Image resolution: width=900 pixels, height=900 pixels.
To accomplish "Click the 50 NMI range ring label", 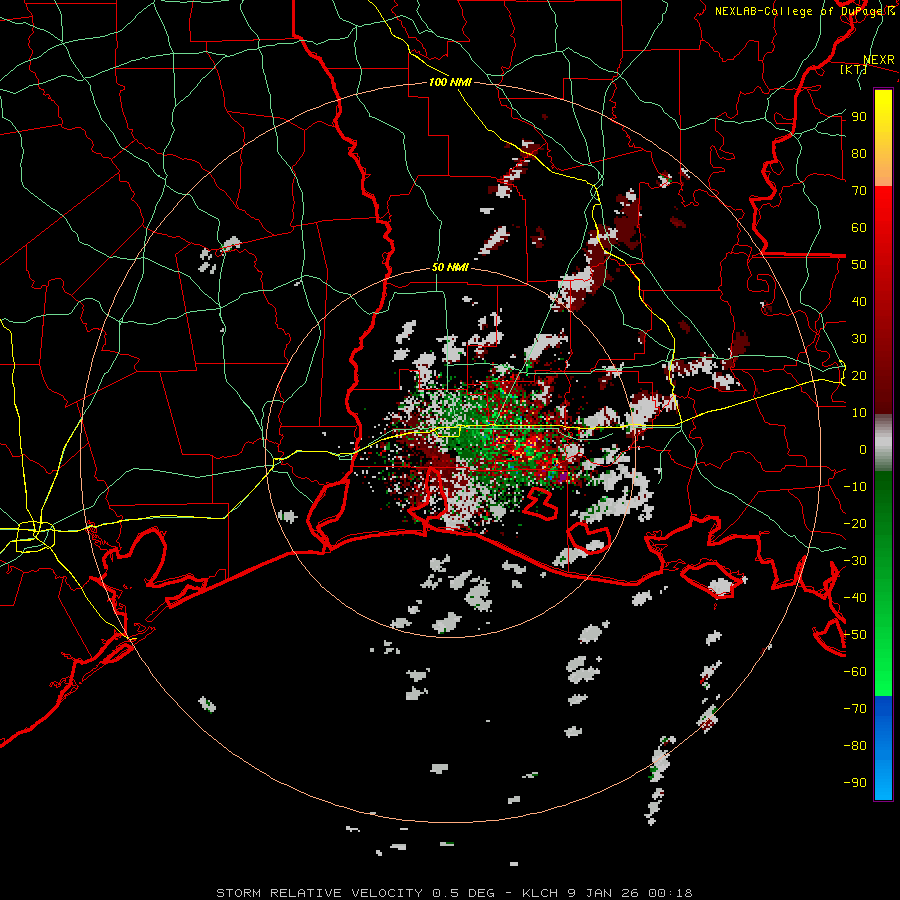I will tap(450, 267).
